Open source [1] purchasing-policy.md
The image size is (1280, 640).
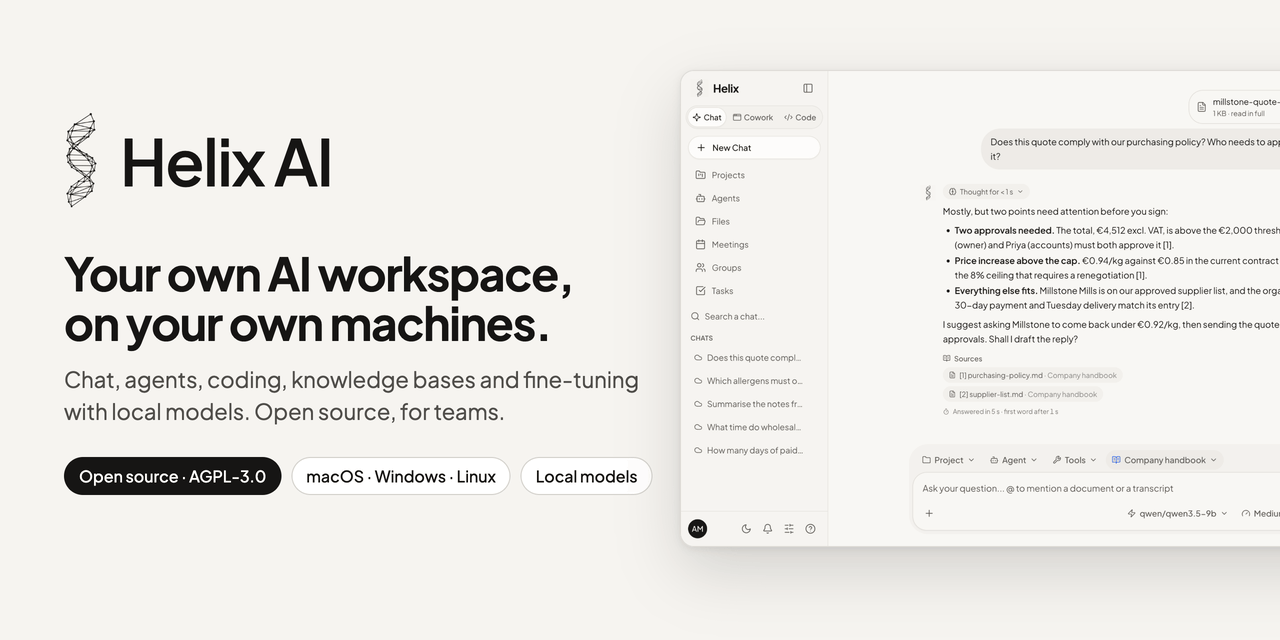1033,375
